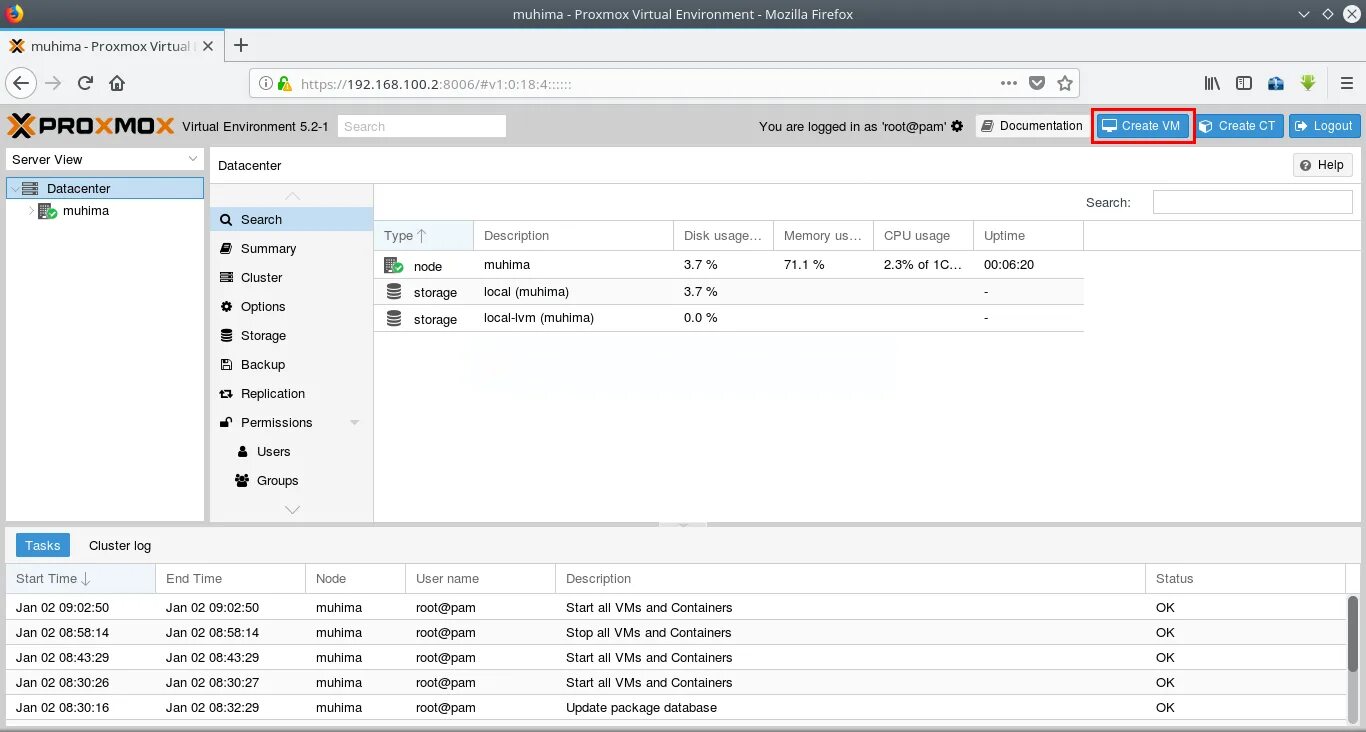
Task: Click the Proxmox logo
Action: click(91, 126)
